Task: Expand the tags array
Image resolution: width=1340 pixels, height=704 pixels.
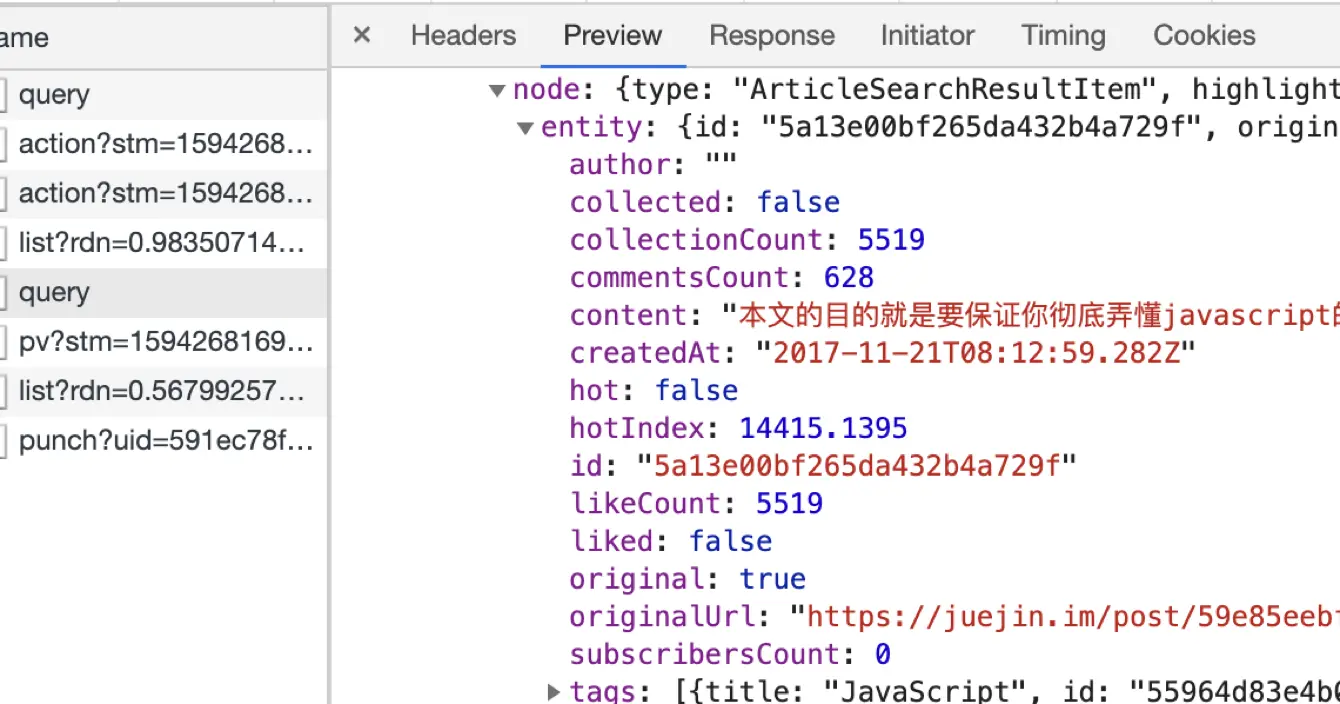Action: coord(554,691)
